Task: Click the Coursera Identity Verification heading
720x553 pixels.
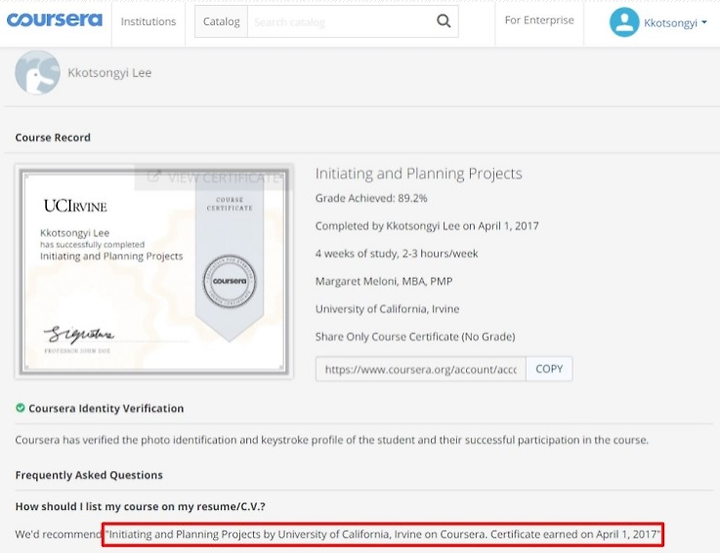Action: 106,408
